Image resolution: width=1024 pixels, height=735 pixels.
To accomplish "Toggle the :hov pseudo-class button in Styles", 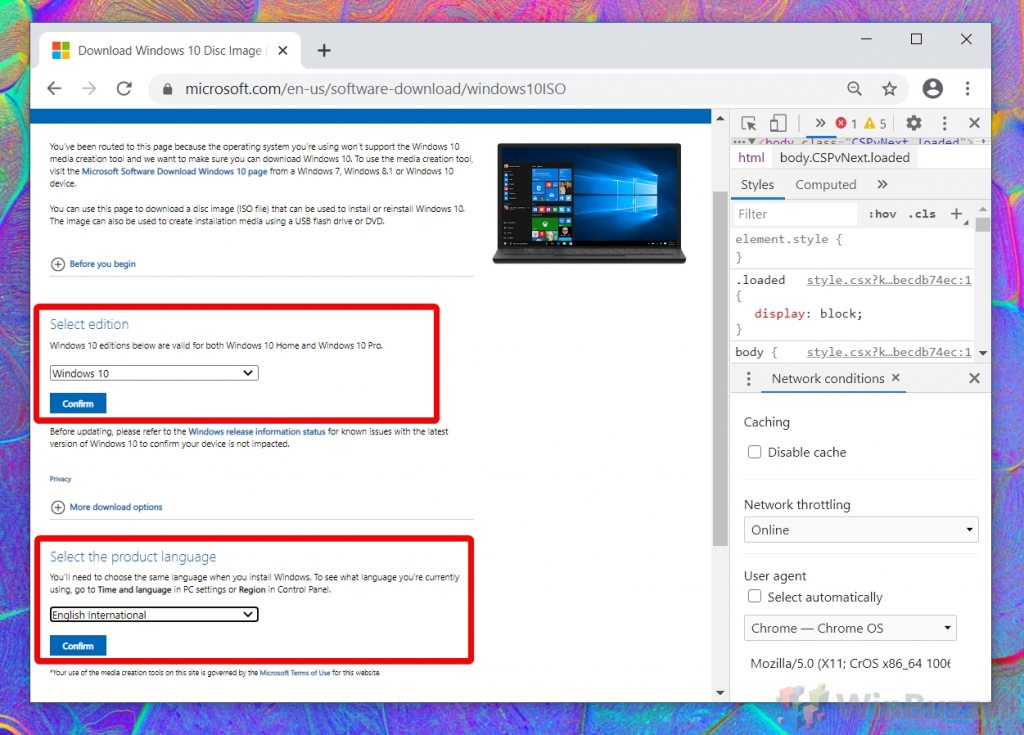I will point(884,214).
